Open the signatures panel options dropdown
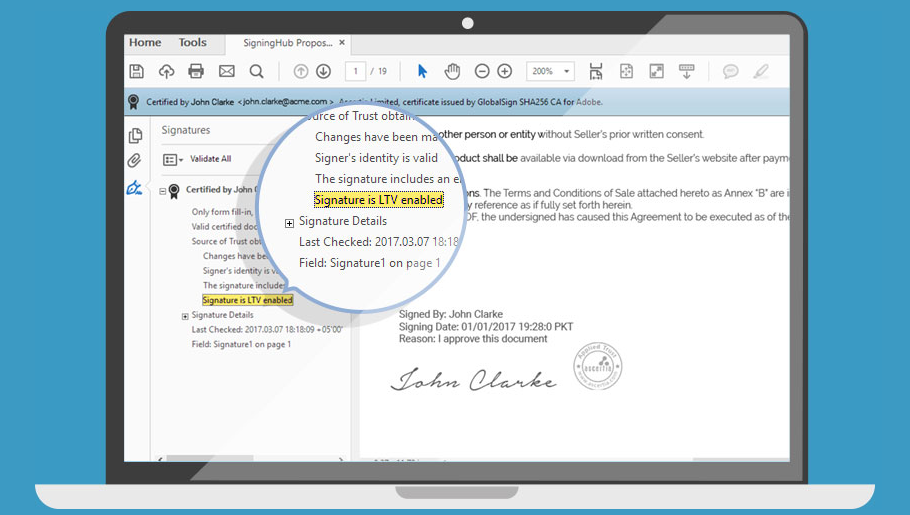The image size is (910, 515). pos(172,159)
